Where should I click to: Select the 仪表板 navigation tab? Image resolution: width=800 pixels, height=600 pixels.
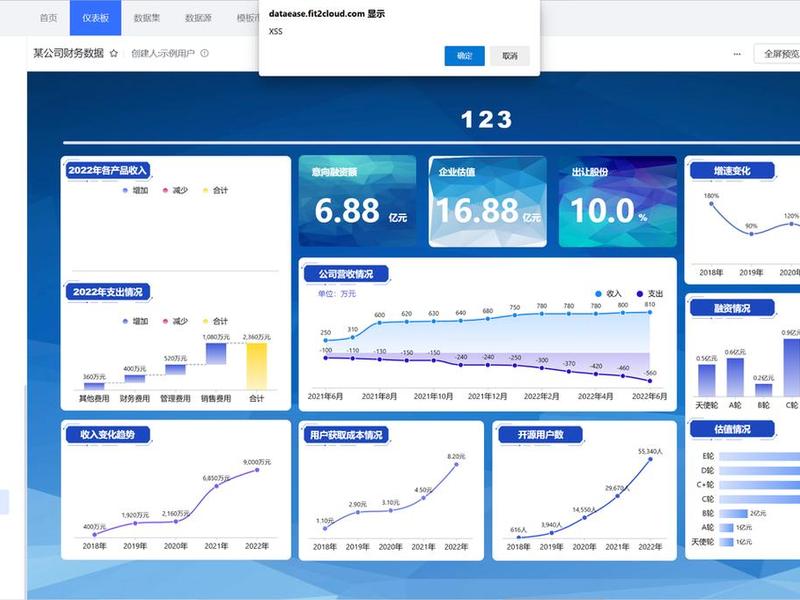point(95,18)
